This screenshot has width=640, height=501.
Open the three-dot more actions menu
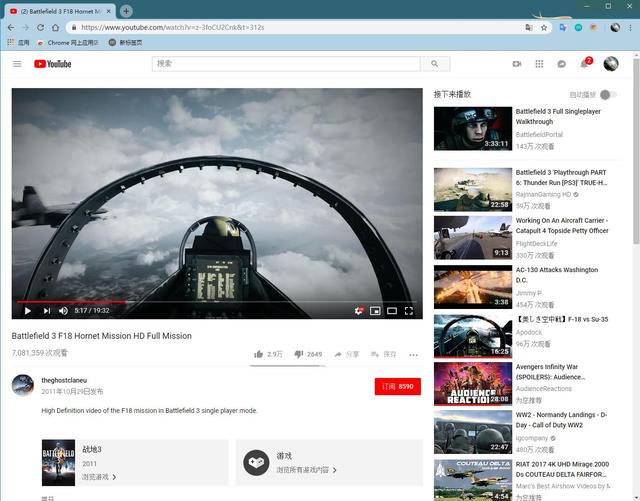coord(413,355)
